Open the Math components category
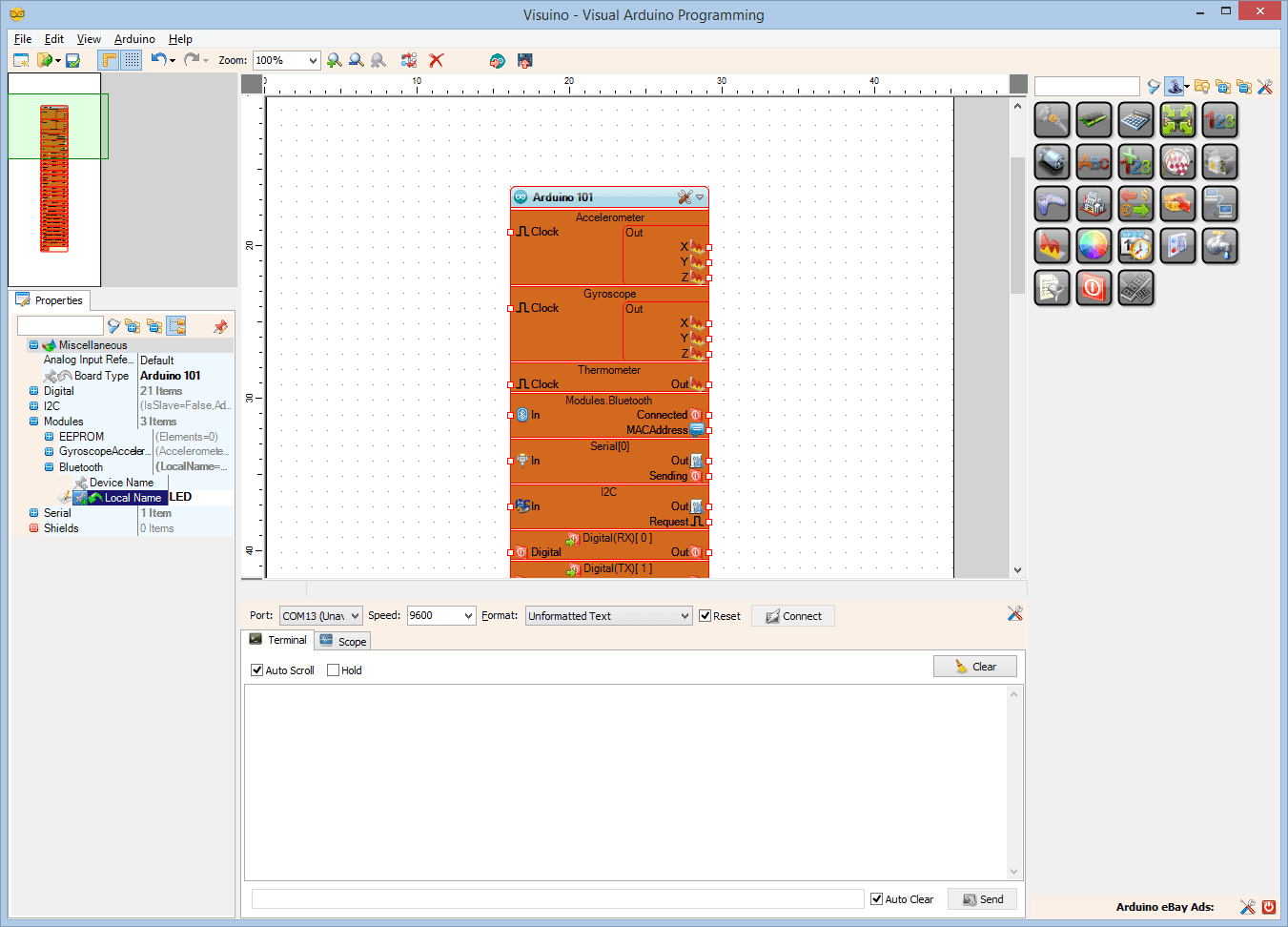The image size is (1288, 927). coord(1135,119)
